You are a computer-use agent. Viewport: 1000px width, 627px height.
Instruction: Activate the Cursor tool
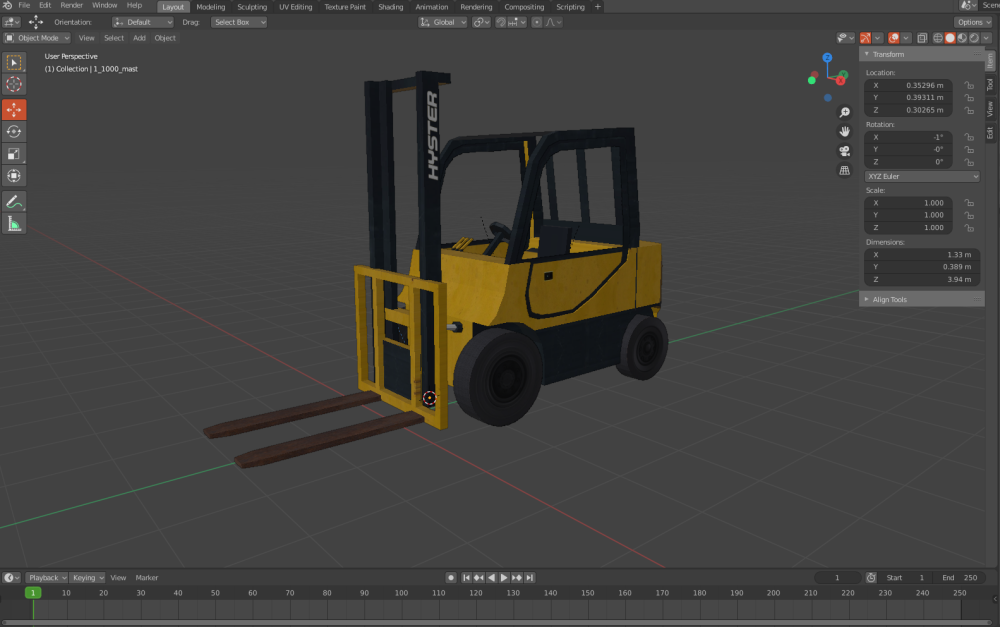(14, 85)
